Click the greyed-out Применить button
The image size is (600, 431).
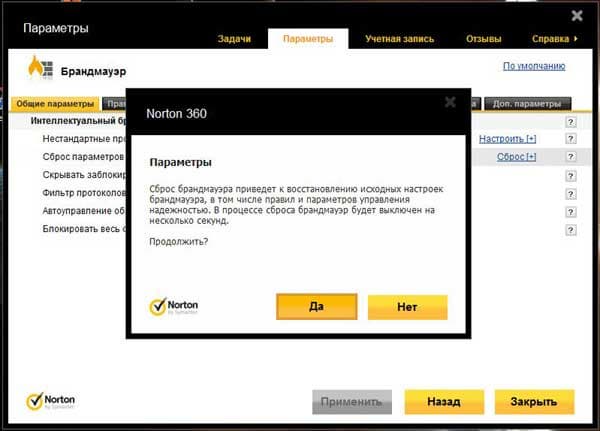(x=352, y=402)
